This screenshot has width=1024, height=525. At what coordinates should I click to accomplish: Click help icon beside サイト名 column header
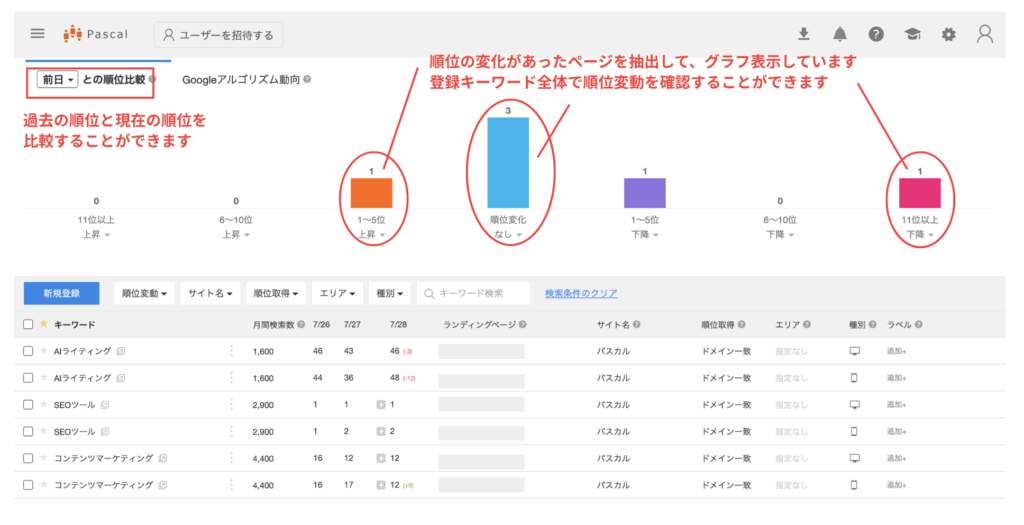pos(636,325)
